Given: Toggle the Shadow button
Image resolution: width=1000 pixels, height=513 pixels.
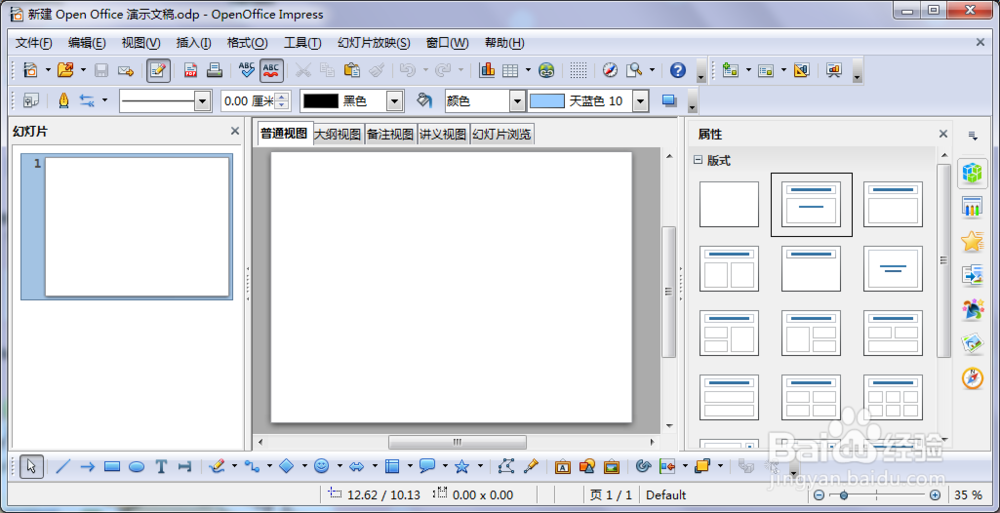Looking at the screenshot, I should click(x=669, y=100).
